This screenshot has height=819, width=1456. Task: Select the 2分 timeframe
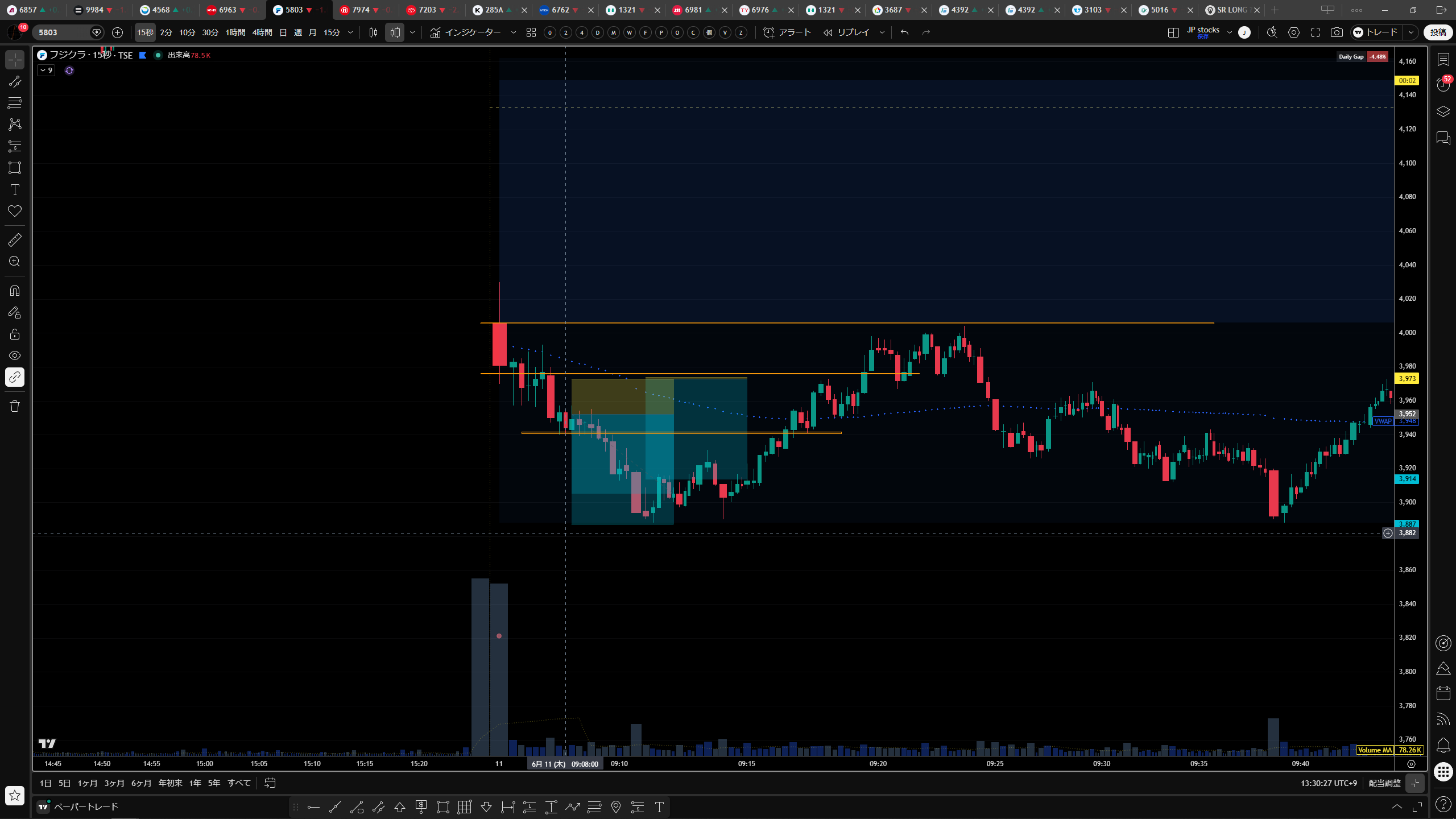coord(166,32)
